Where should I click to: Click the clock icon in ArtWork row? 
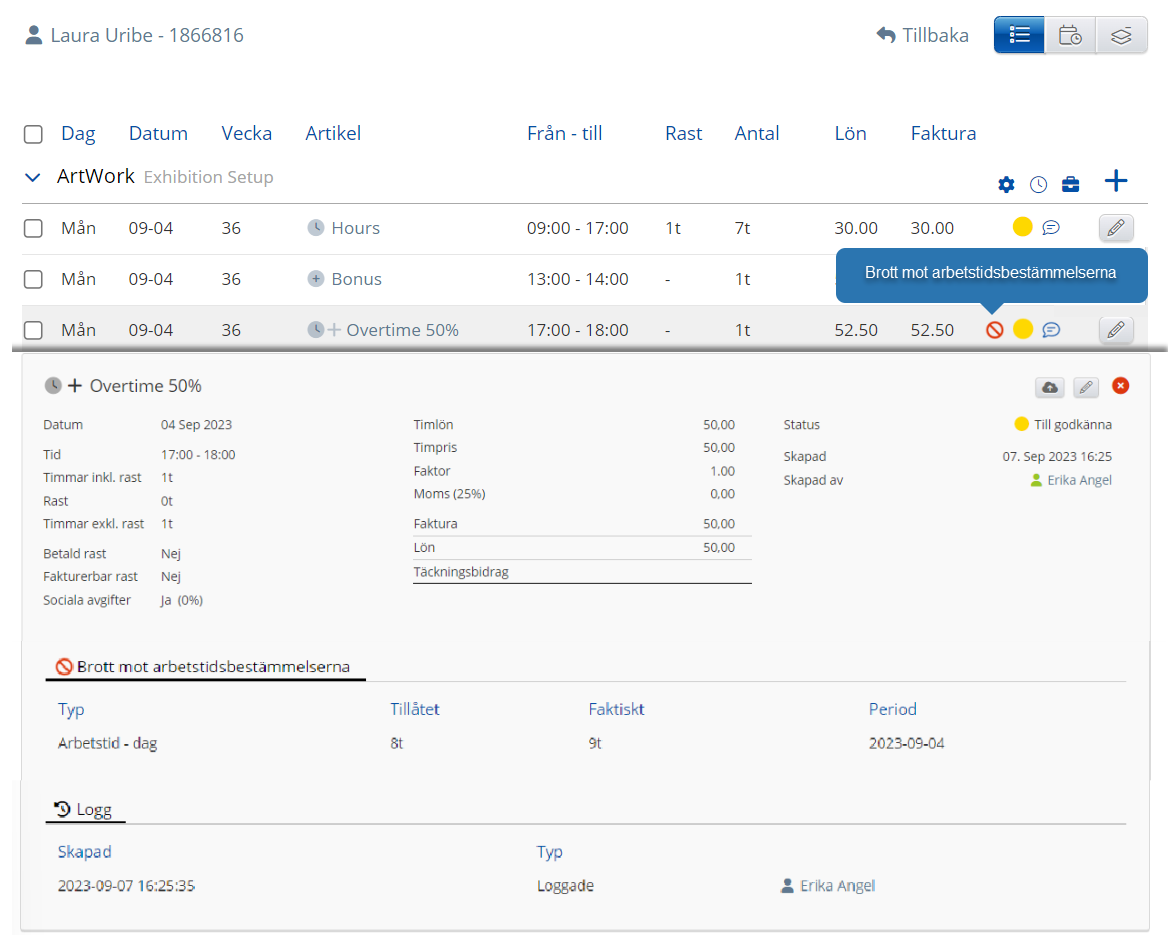point(1038,184)
